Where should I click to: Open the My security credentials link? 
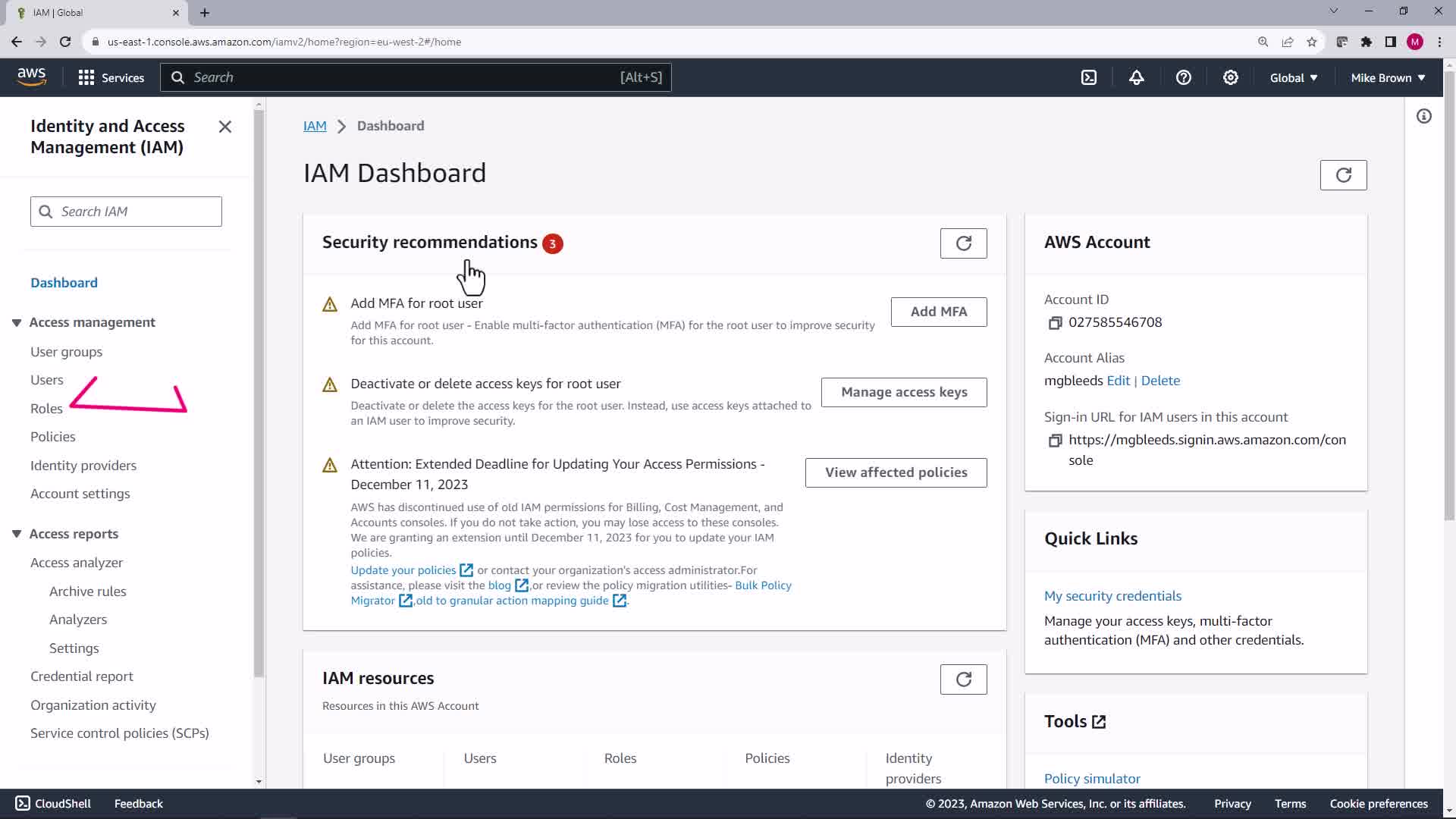click(x=1112, y=596)
